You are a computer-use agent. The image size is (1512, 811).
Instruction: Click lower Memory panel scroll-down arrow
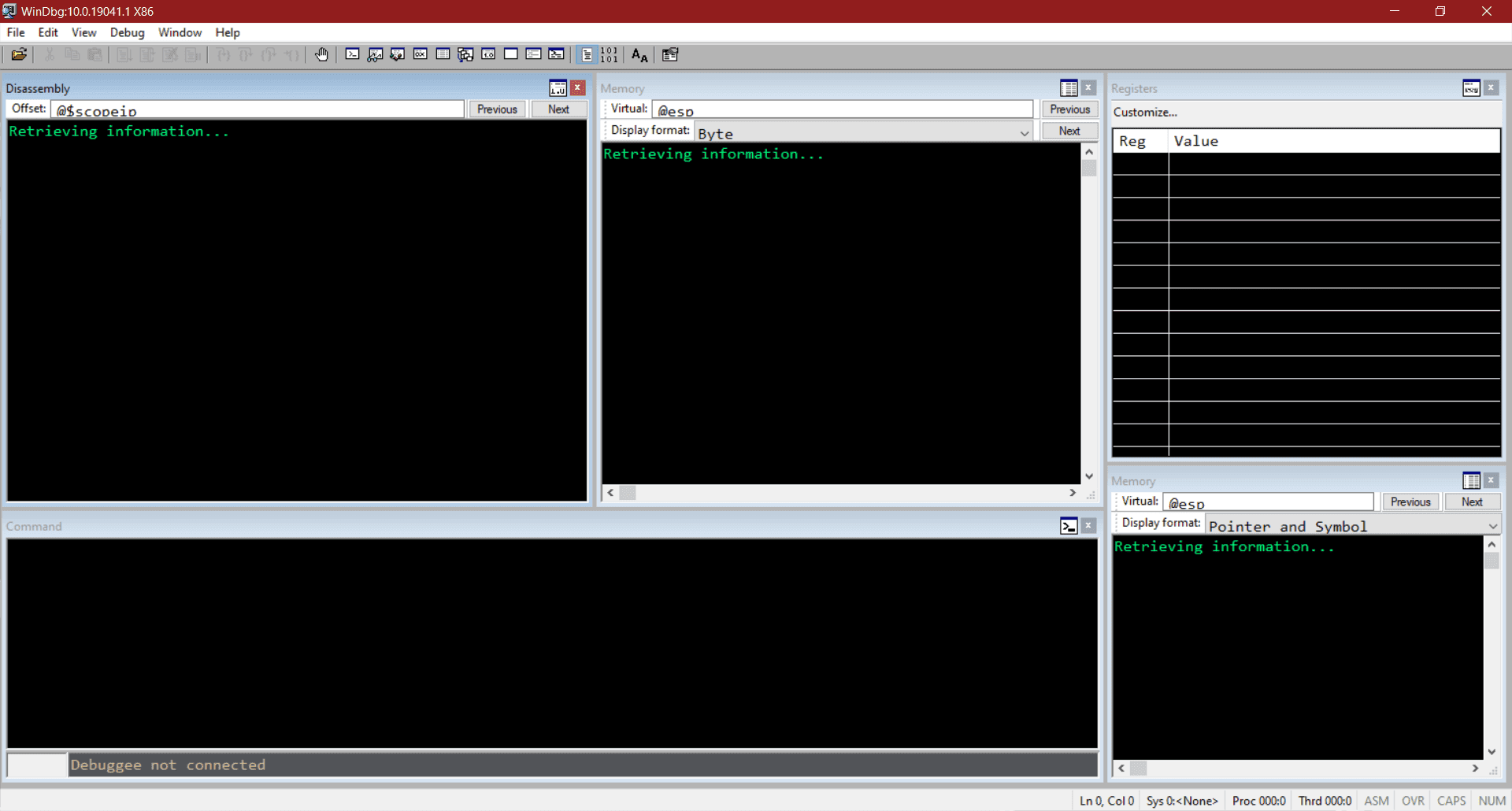coord(1492,752)
